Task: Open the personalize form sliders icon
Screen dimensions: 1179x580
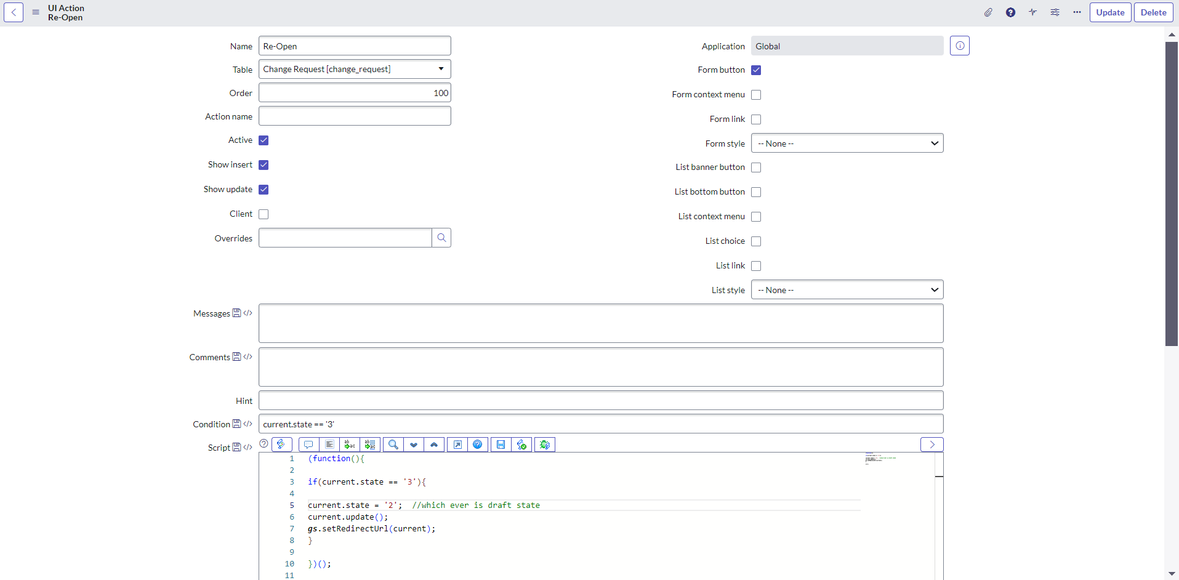Action: (x=1055, y=12)
